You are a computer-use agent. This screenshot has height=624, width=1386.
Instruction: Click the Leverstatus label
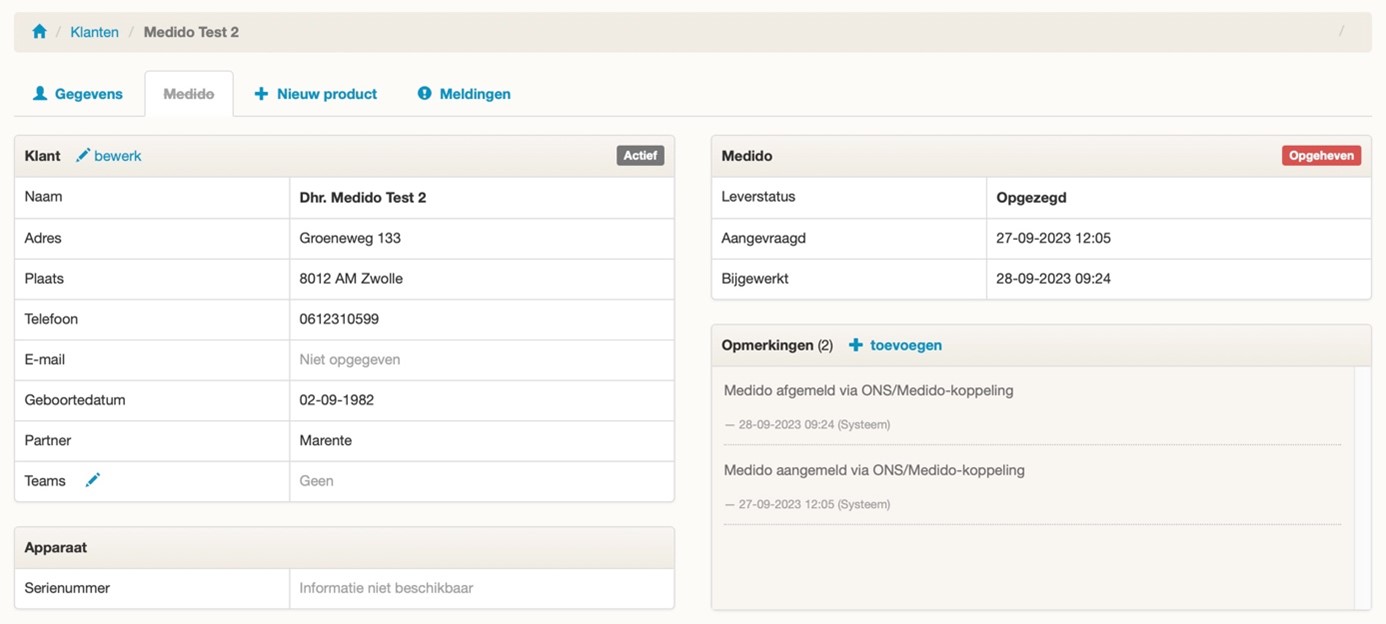[758, 197]
